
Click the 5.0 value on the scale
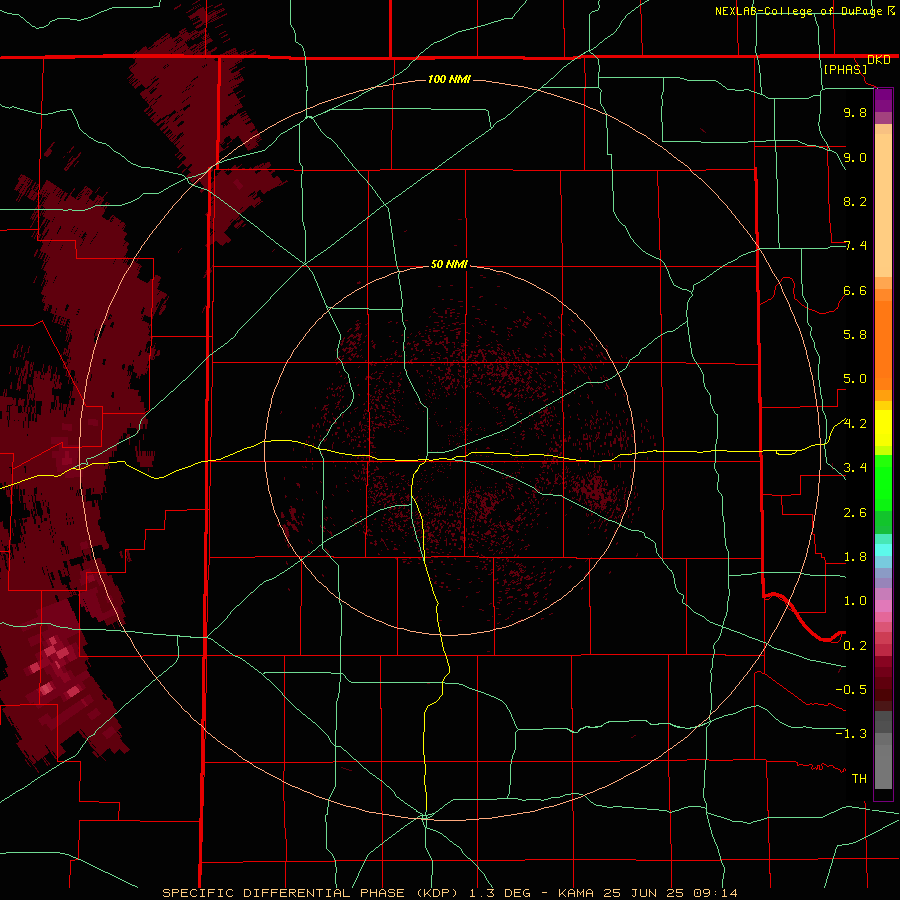coord(855,379)
